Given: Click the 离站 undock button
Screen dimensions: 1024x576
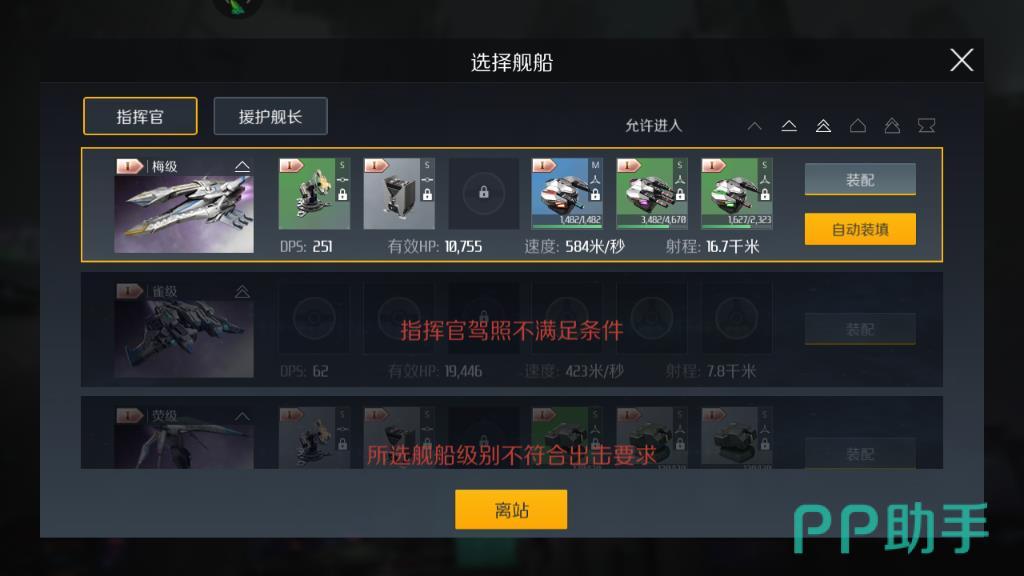Looking at the screenshot, I should click(x=511, y=509).
